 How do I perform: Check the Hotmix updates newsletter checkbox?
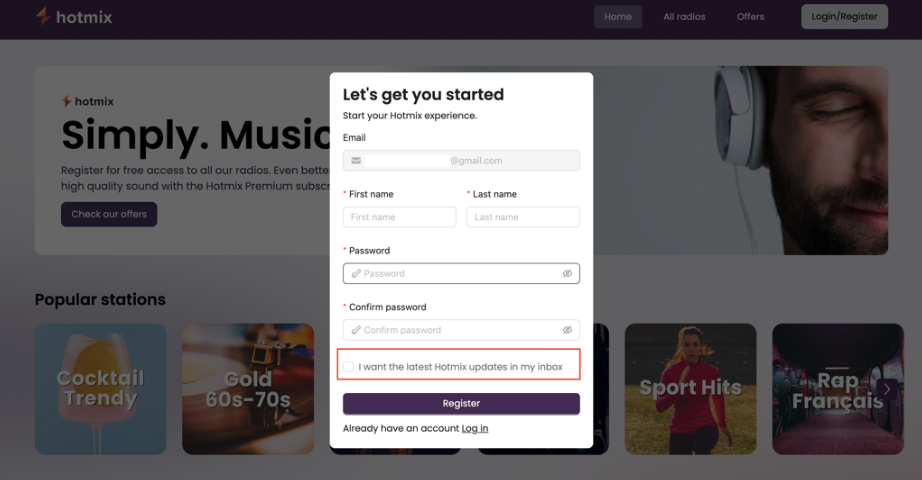349,366
